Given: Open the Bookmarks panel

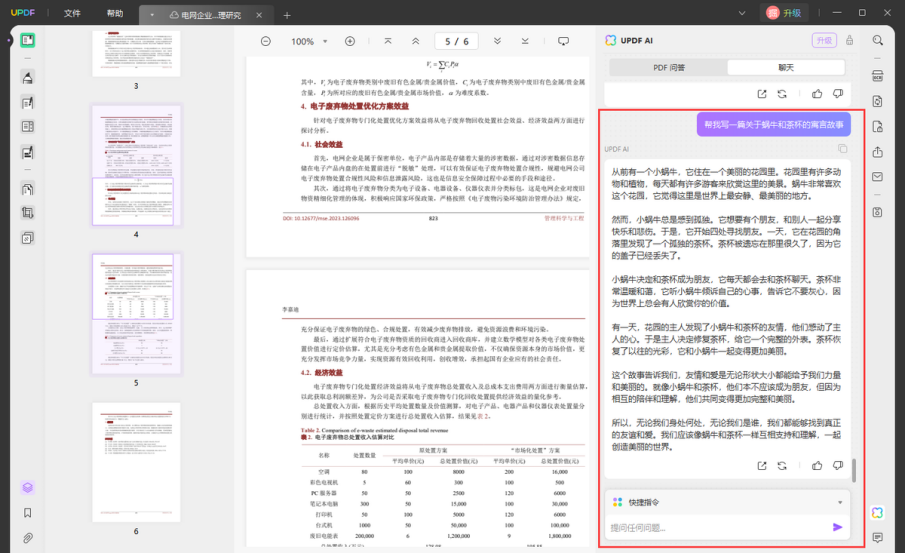Looking at the screenshot, I should (x=28, y=513).
